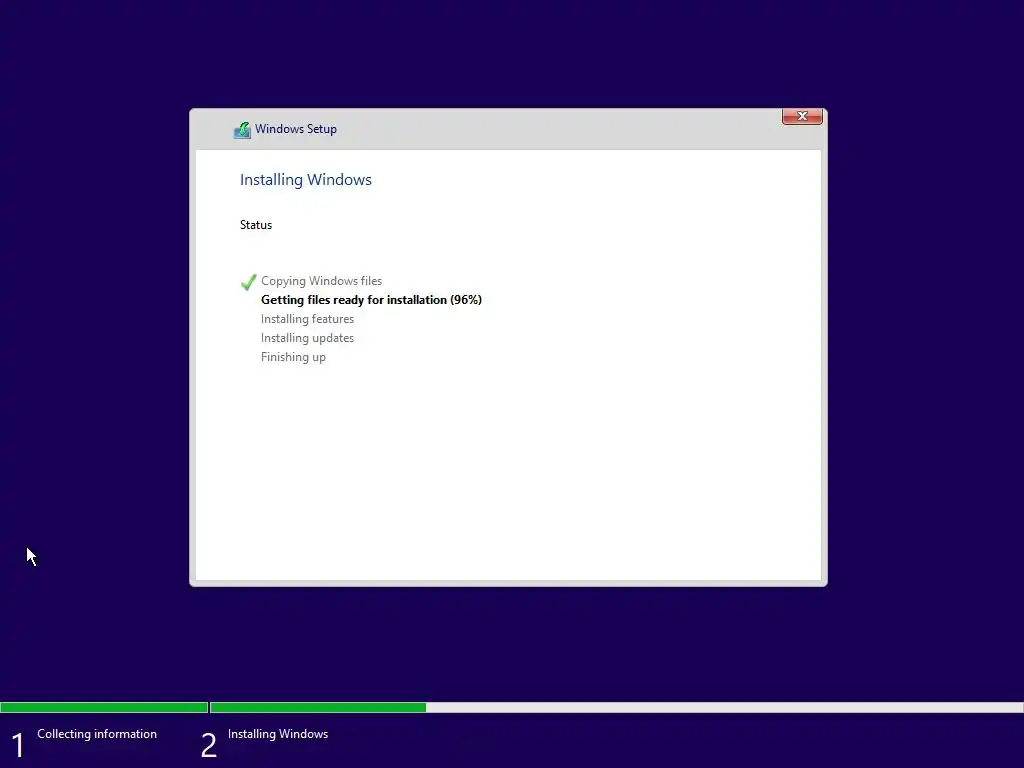The height and width of the screenshot is (768, 1024).
Task: Click the stage number 2
Action: coord(209,746)
